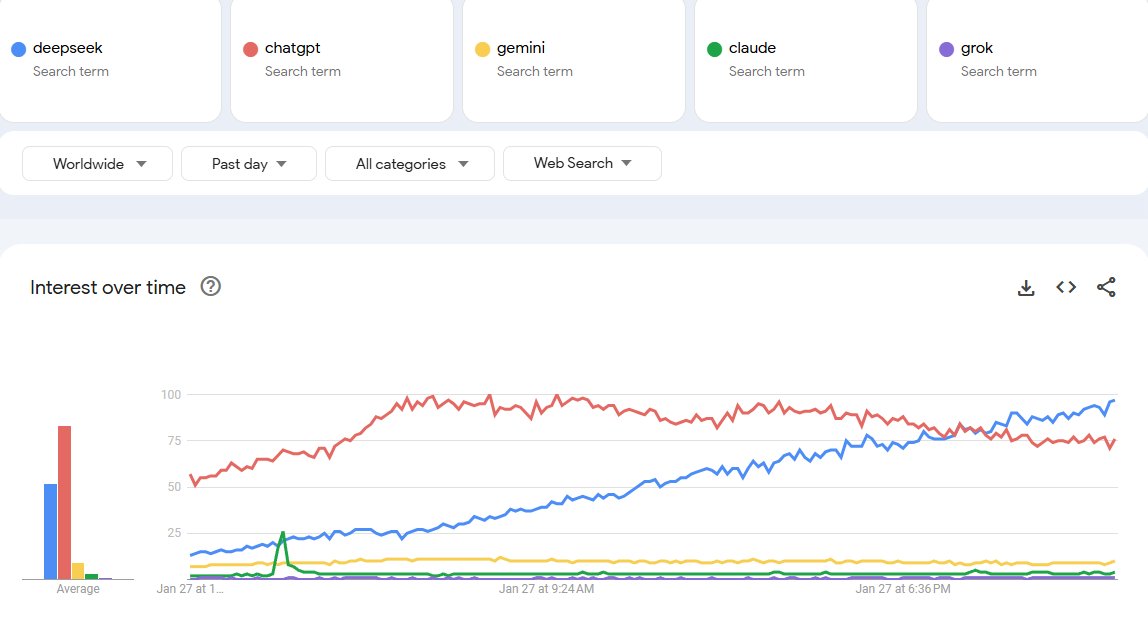The height and width of the screenshot is (619, 1148).
Task: Open the All categories dropdown
Action: pos(410,164)
